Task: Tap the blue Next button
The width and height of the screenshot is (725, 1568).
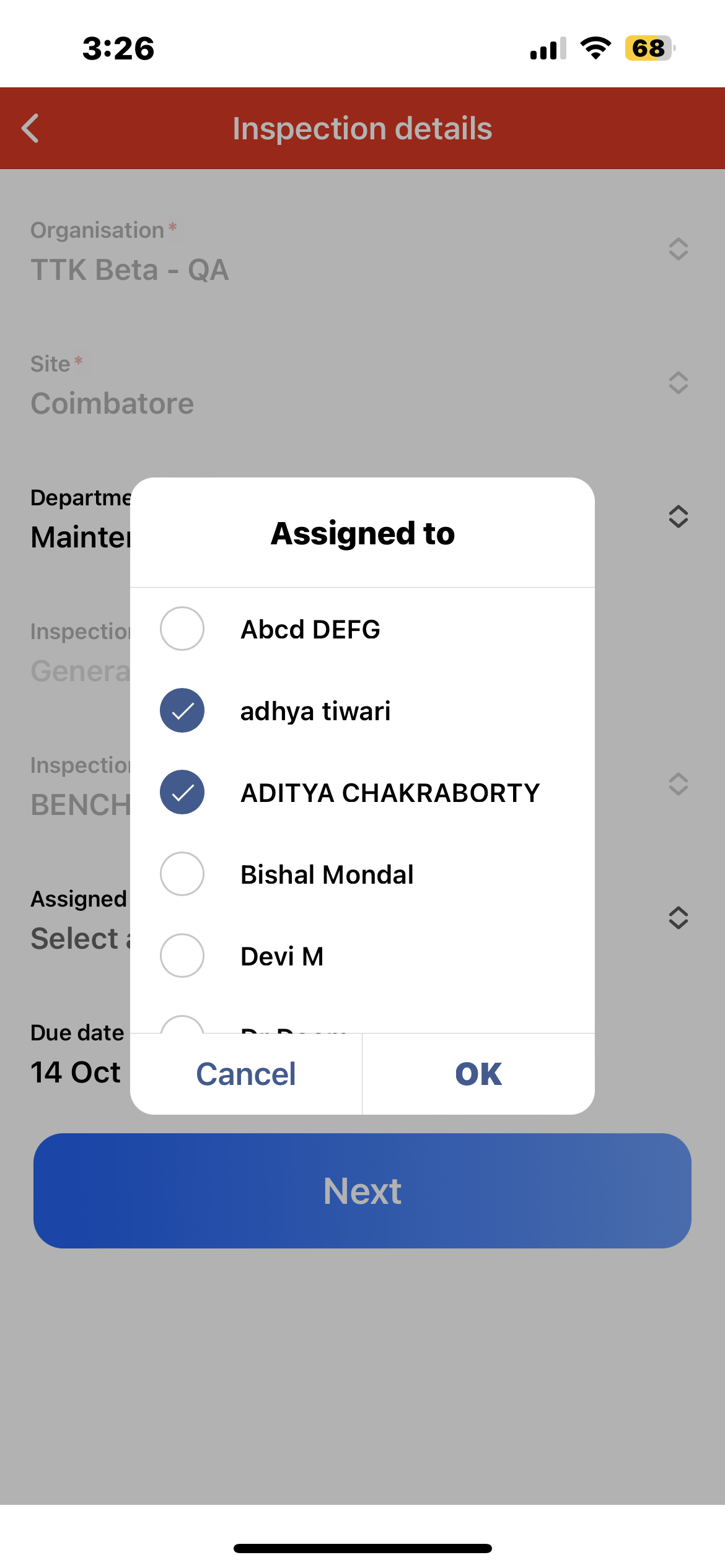Action: coord(362,1190)
